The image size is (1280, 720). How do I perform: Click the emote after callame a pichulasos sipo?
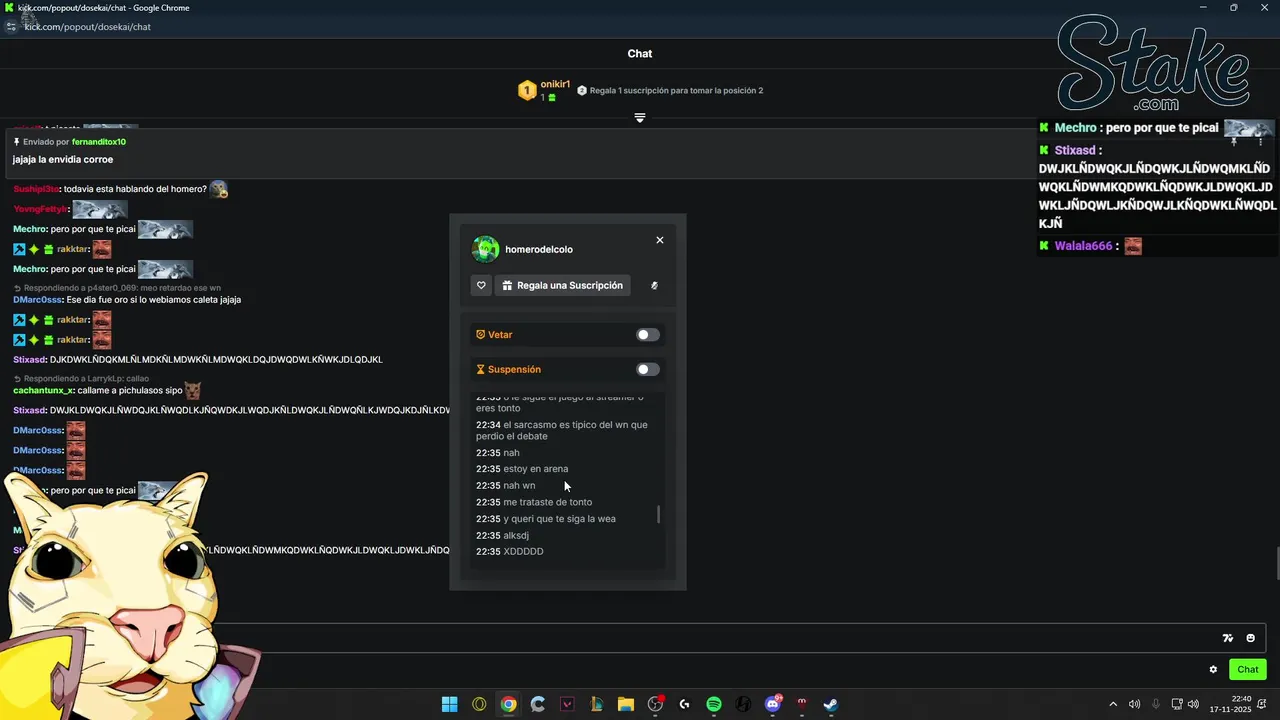[193, 390]
